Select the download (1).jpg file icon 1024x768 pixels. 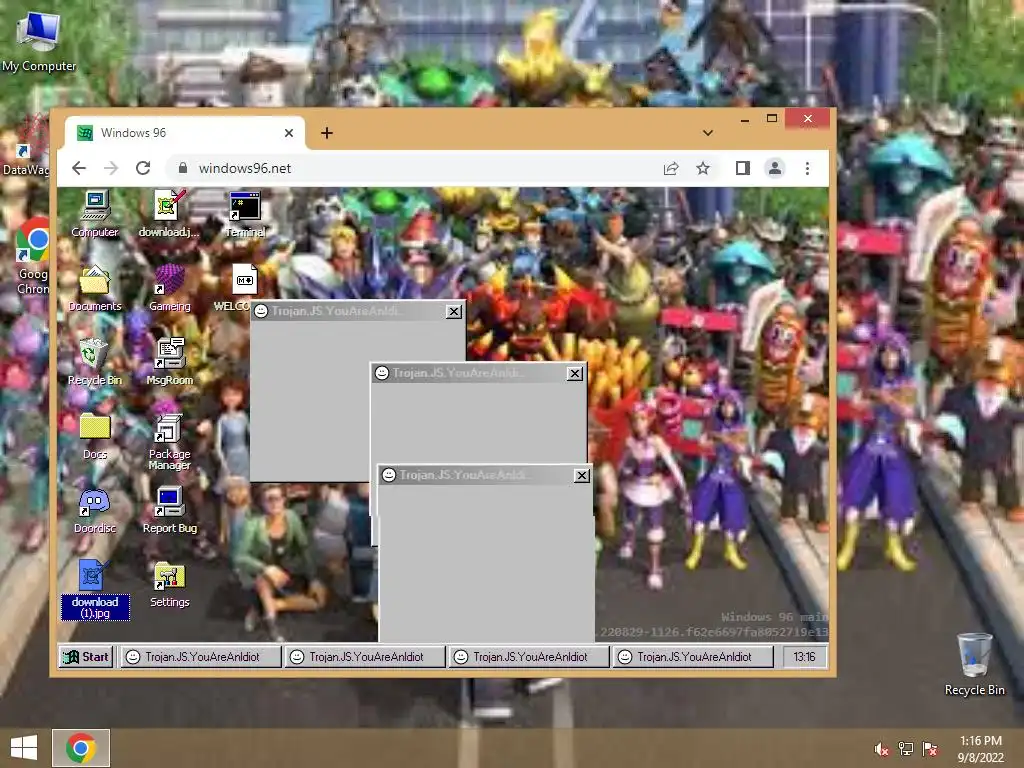pos(95,589)
